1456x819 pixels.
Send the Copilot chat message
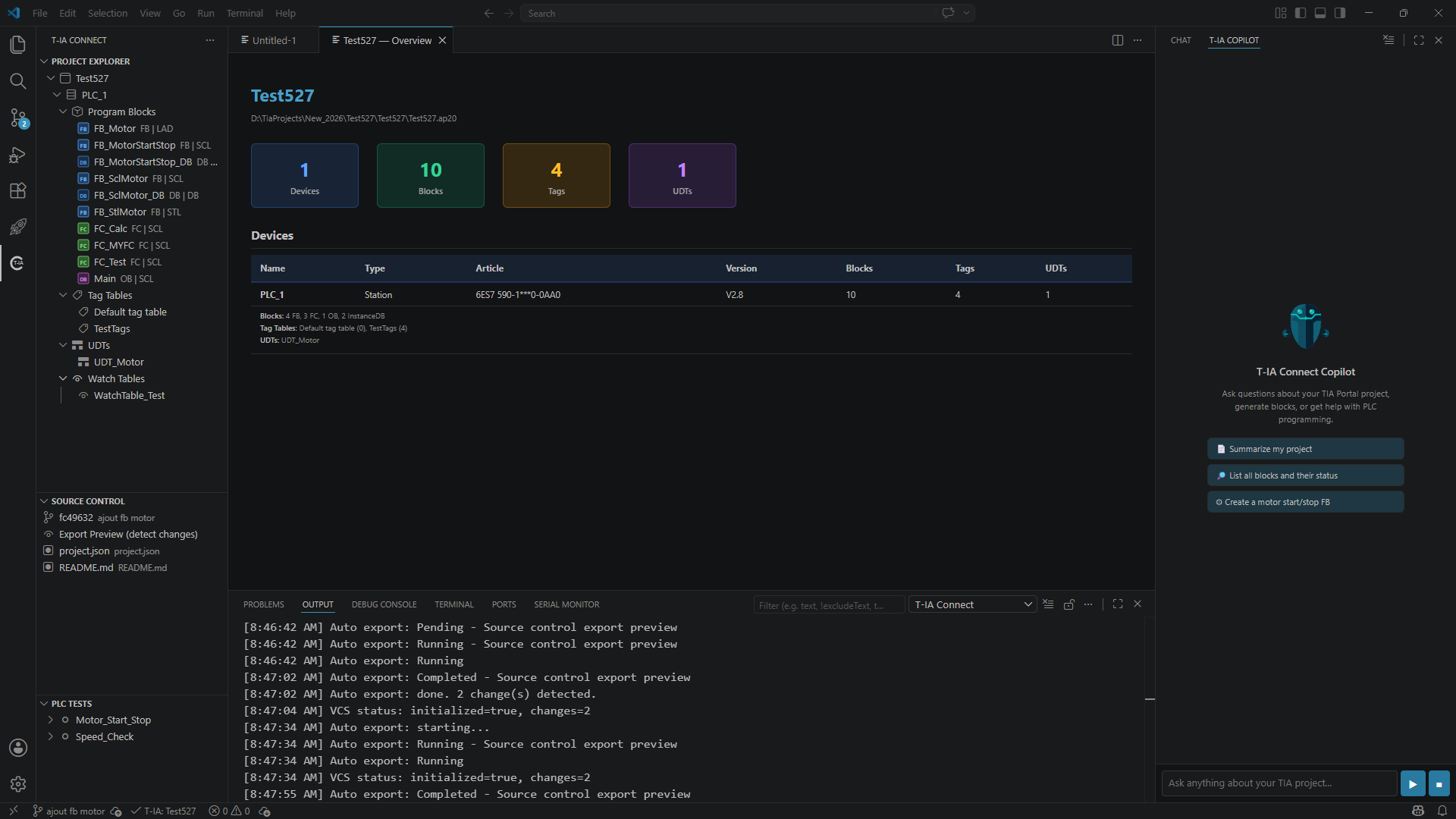click(x=1412, y=783)
